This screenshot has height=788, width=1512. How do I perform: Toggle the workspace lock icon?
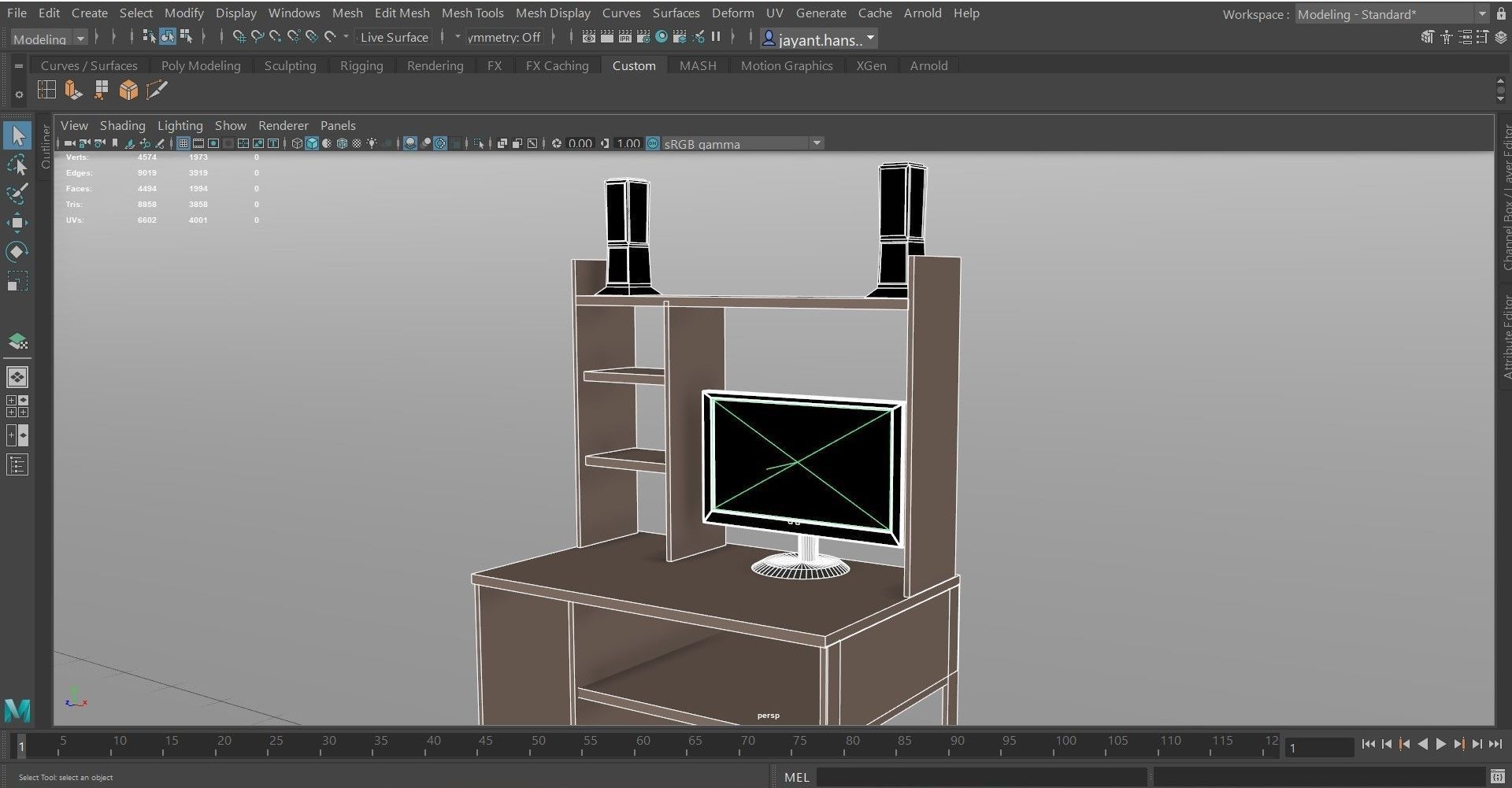click(x=1501, y=14)
